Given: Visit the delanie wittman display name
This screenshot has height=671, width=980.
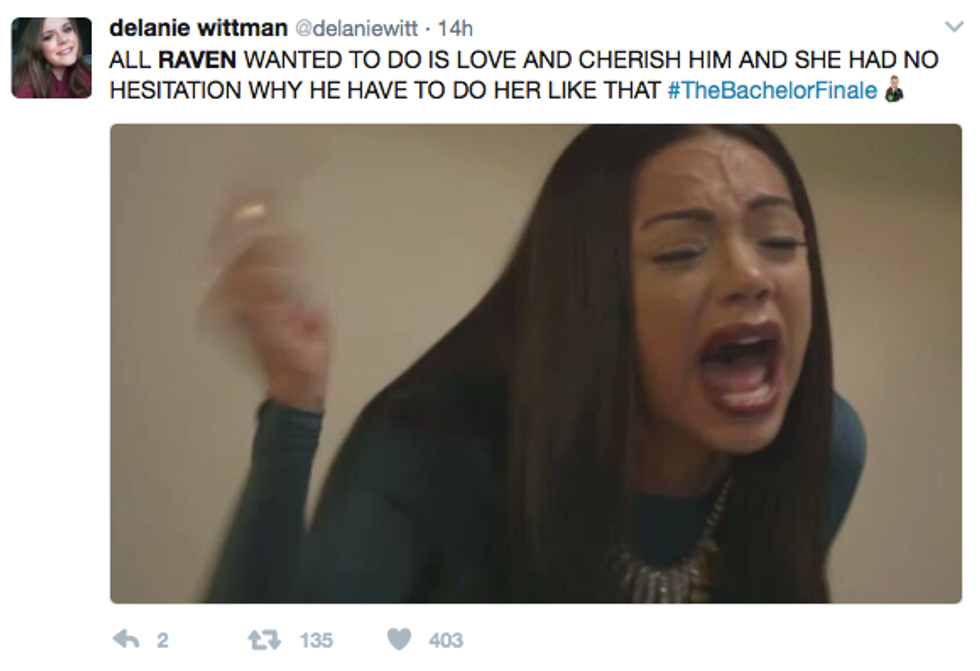Looking at the screenshot, I should click(x=198, y=27).
